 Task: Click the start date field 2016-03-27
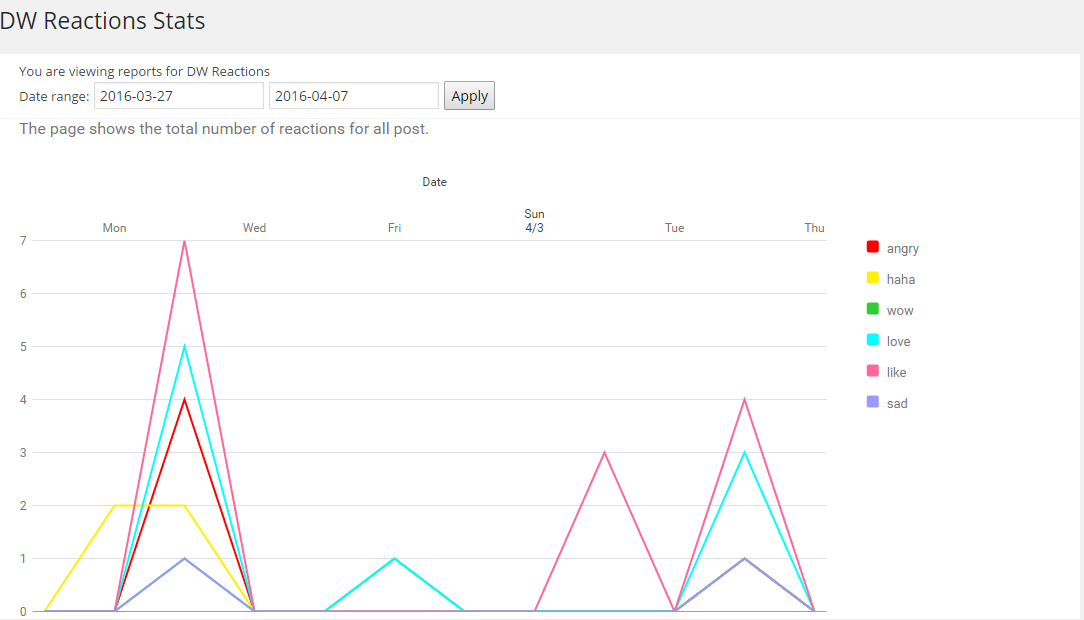[179, 96]
